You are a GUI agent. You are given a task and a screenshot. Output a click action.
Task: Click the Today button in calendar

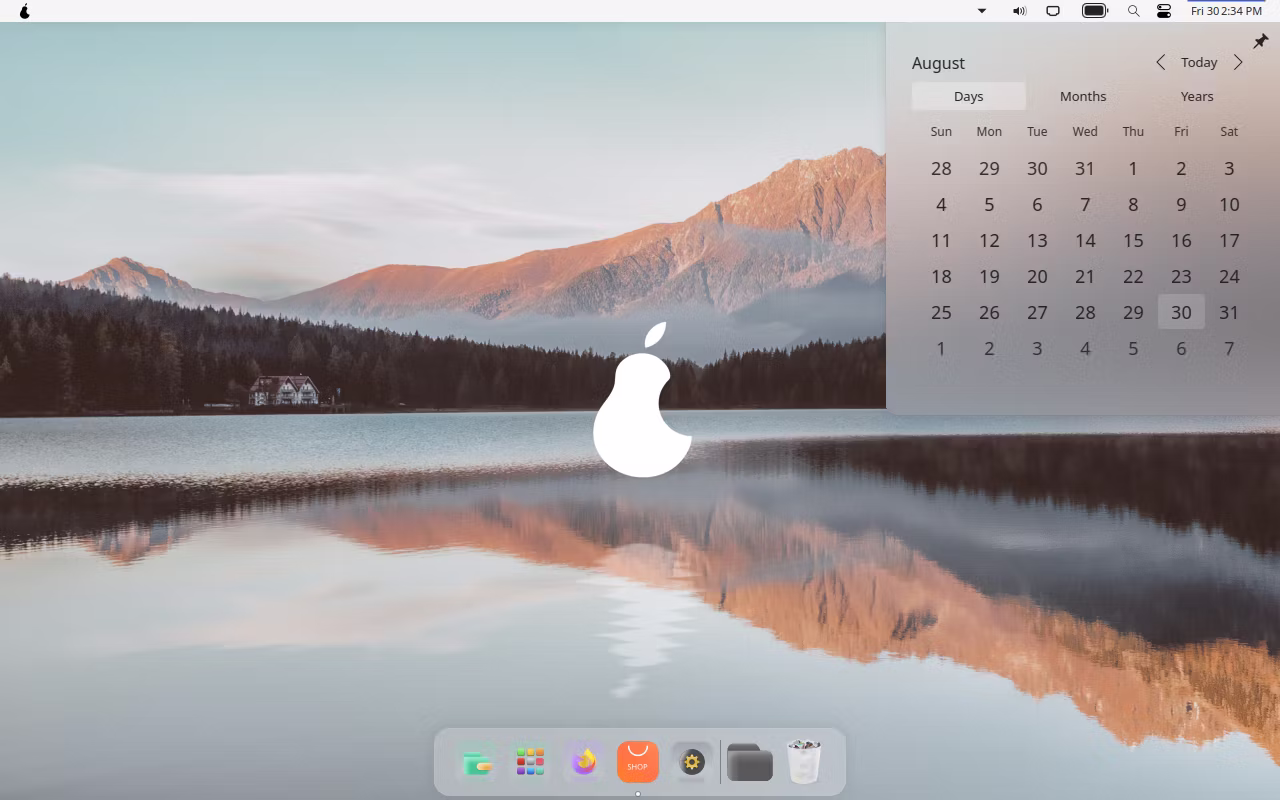click(1199, 62)
